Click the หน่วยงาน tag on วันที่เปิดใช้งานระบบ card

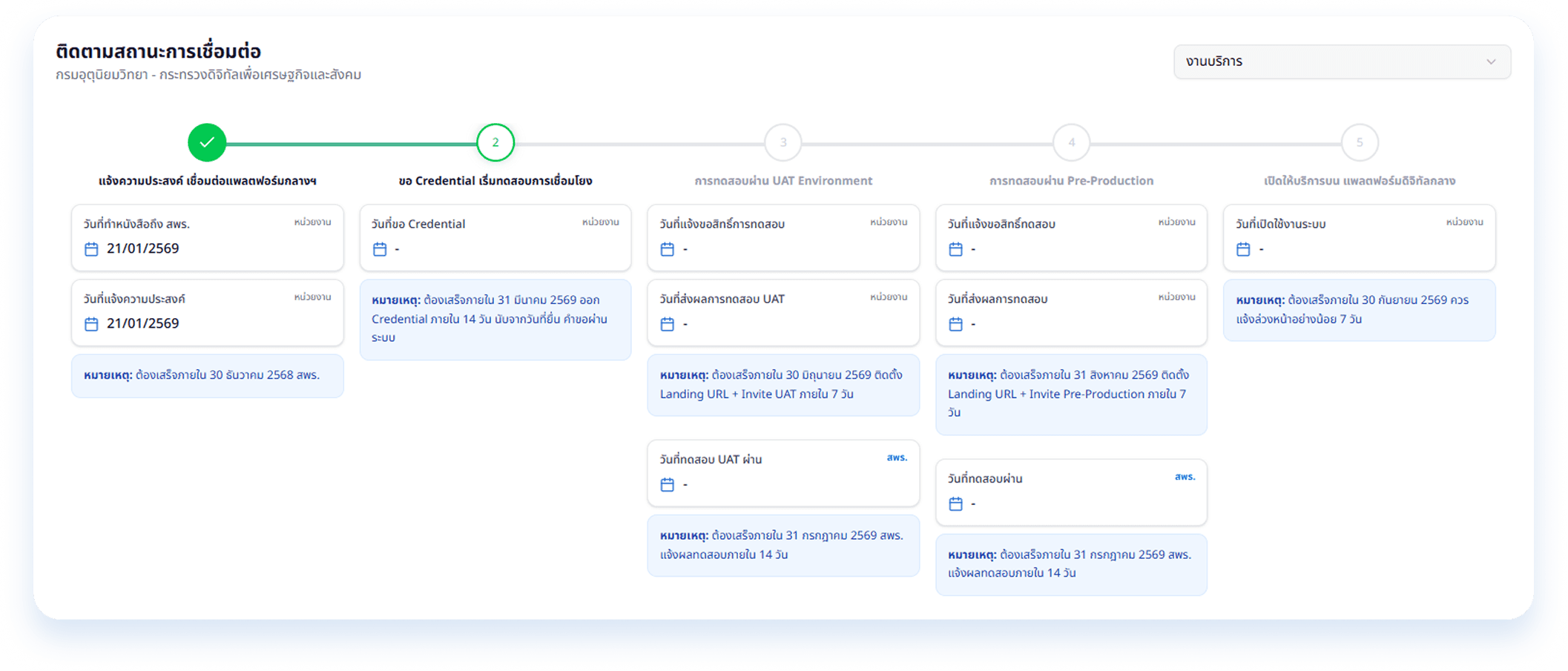pos(1464,222)
